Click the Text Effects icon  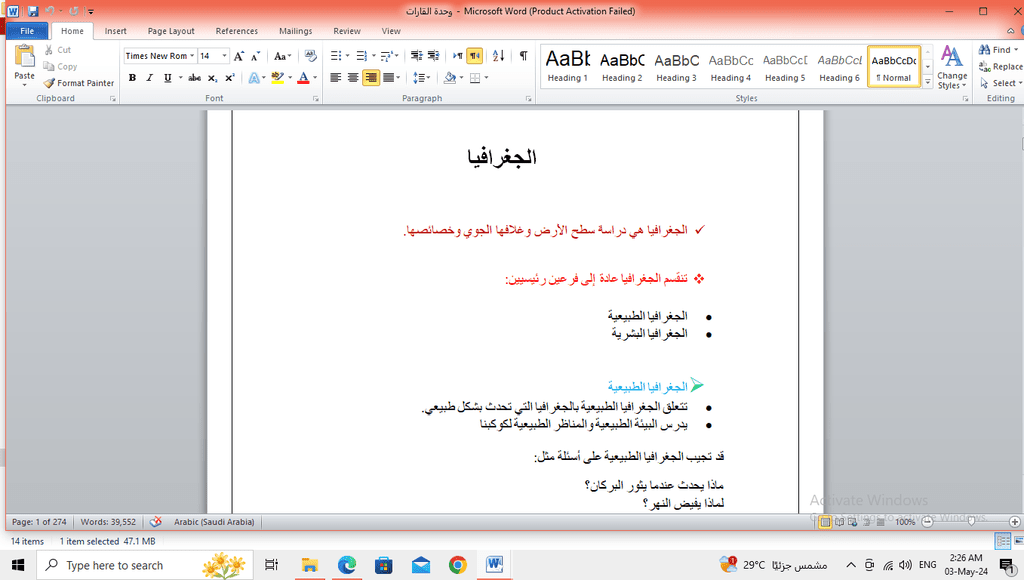click(x=253, y=78)
